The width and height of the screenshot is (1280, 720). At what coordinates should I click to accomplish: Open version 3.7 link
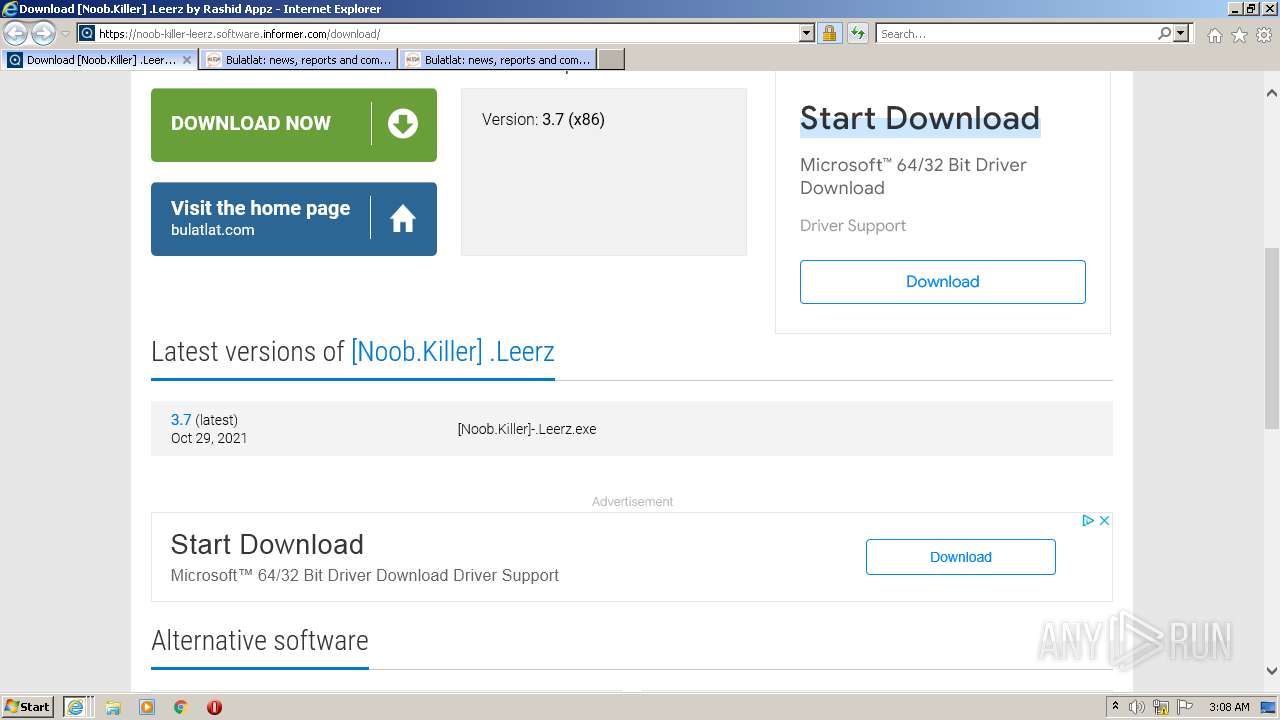pos(181,420)
